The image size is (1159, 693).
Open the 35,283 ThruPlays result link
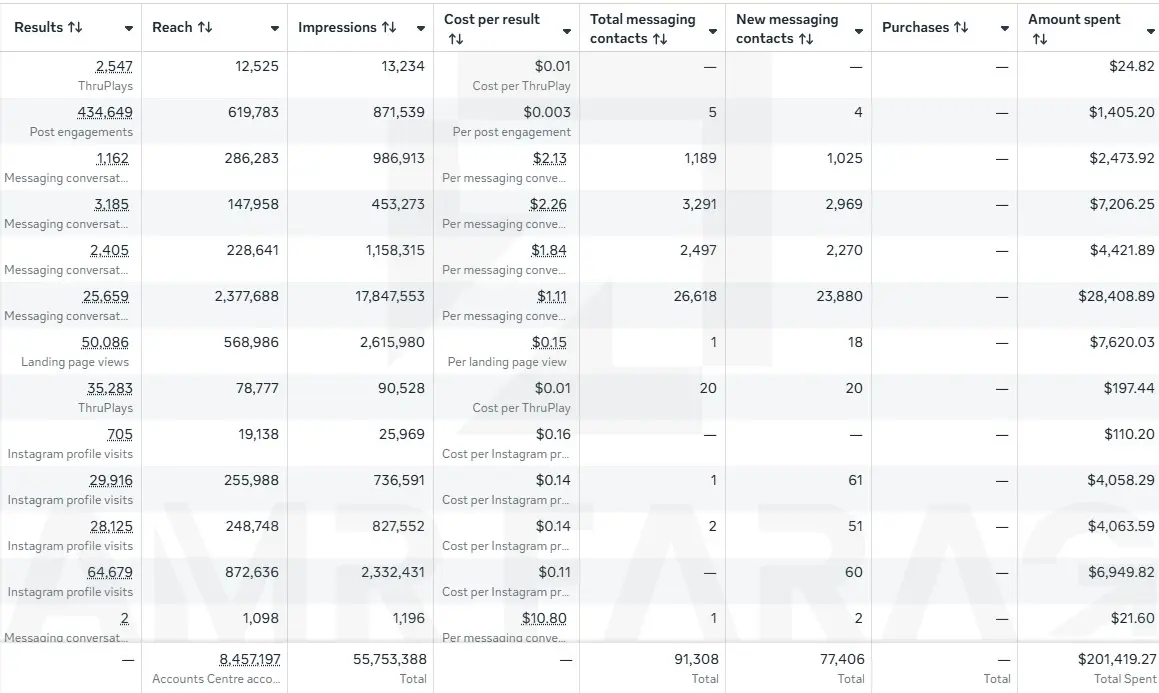point(110,389)
